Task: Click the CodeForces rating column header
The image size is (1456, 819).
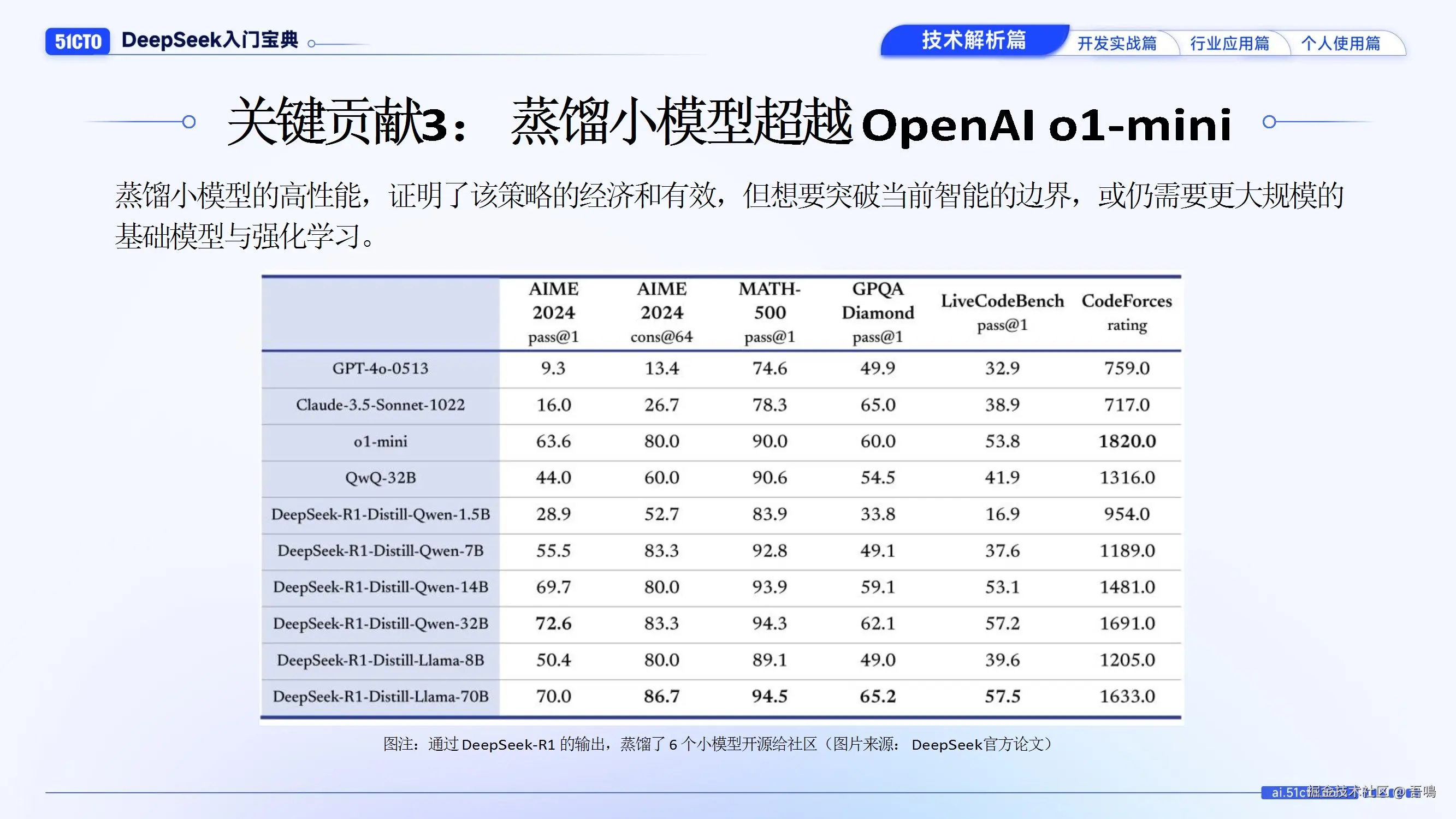Action: point(1127,312)
